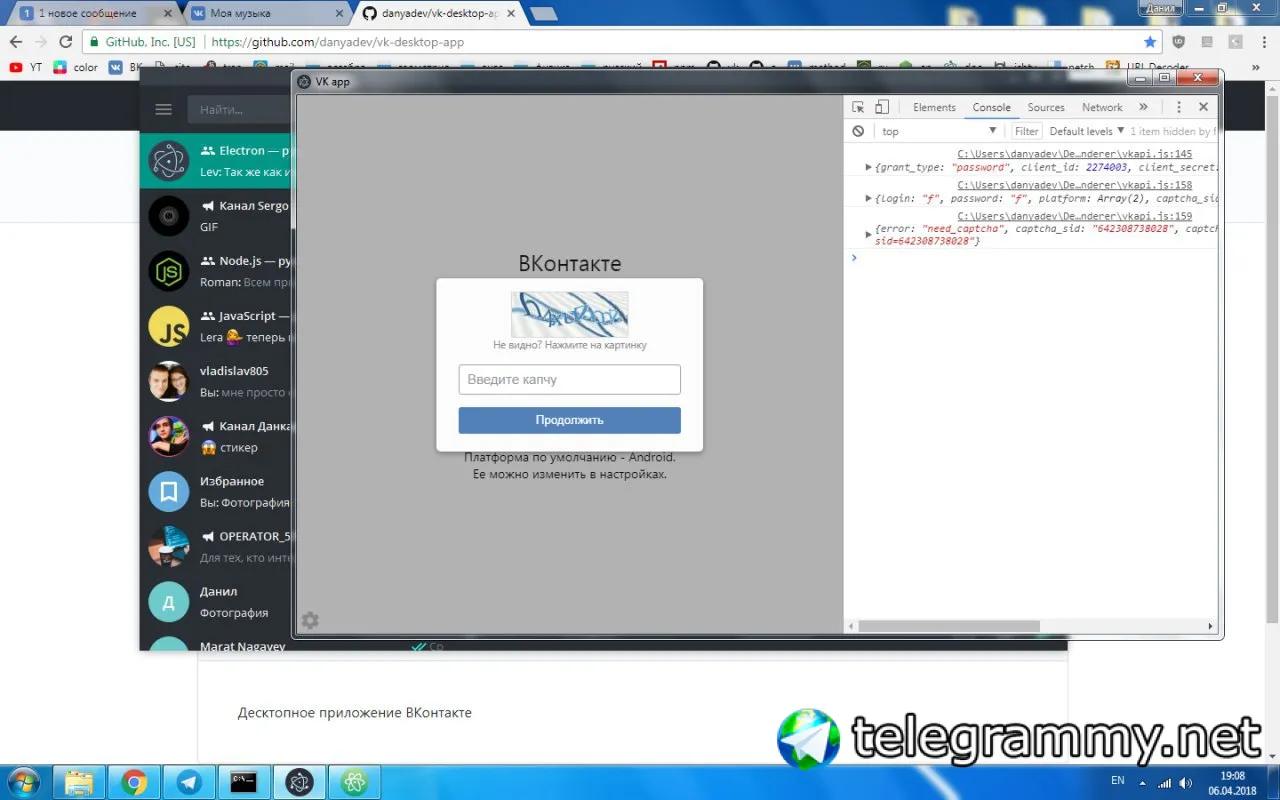Viewport: 1280px width, 800px height.
Task: Open the vkapi.js:158 source link
Action: click(x=1075, y=185)
